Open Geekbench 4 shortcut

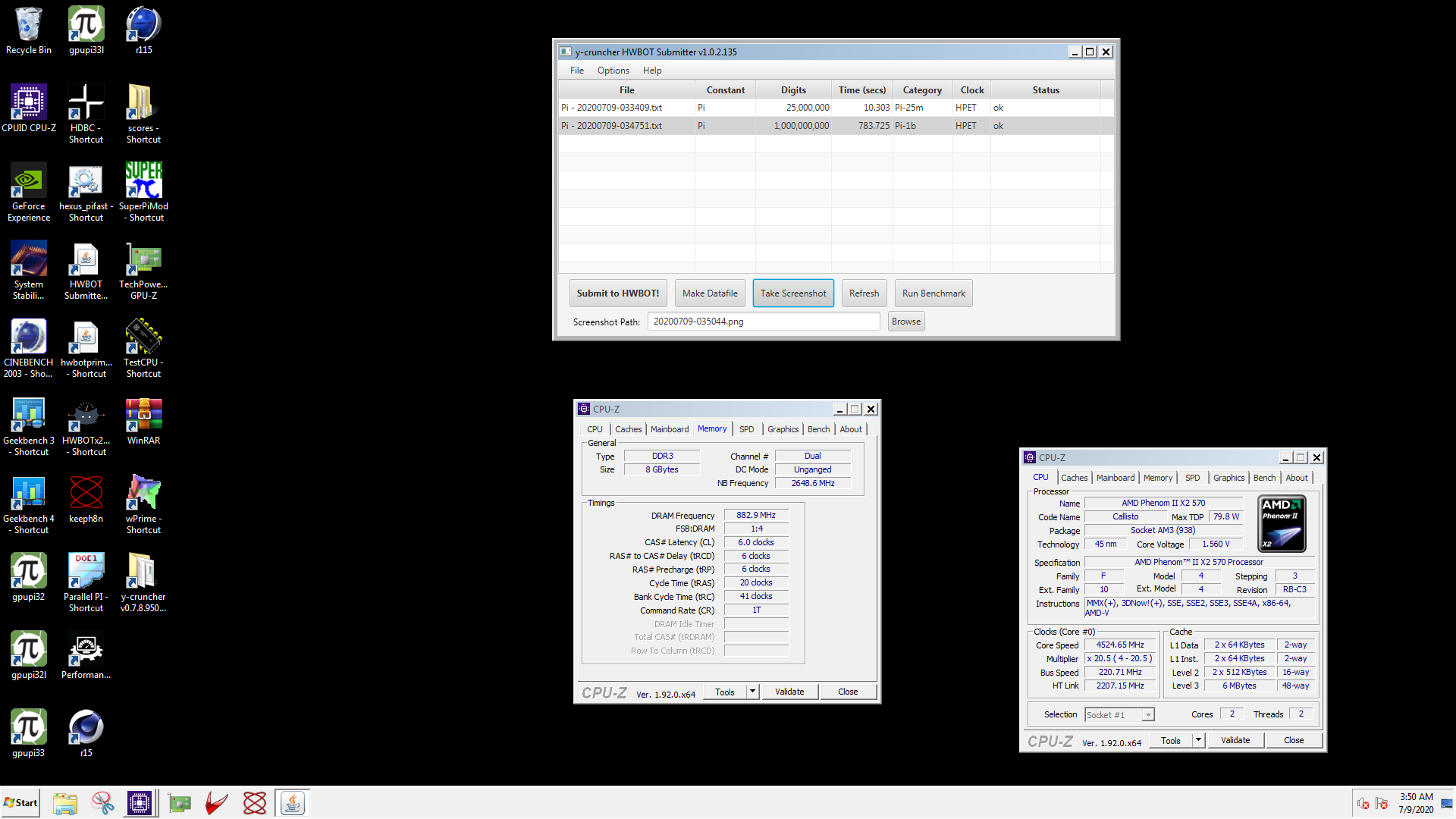[x=29, y=504]
